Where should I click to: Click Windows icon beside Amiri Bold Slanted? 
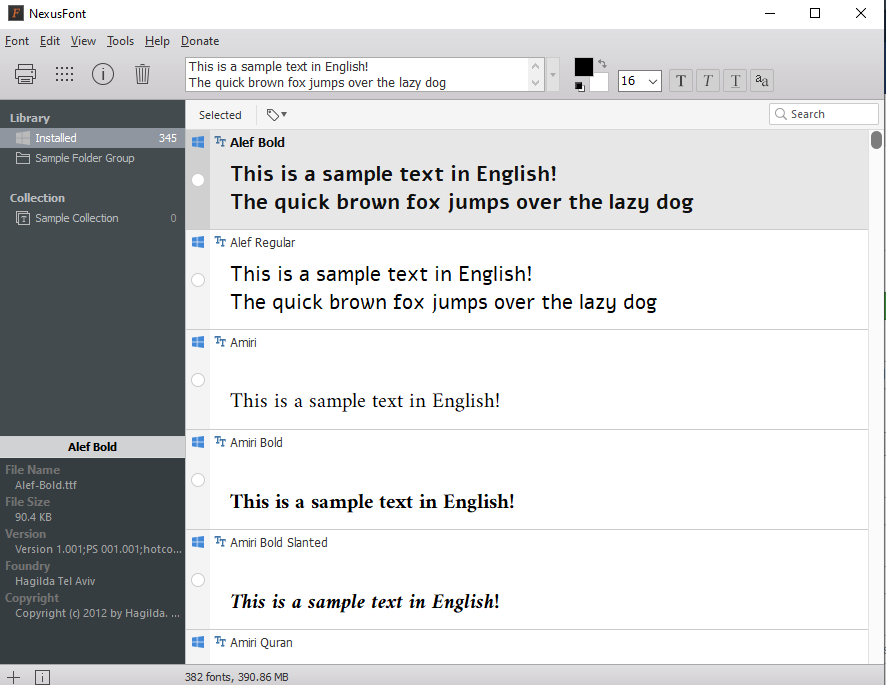click(198, 542)
